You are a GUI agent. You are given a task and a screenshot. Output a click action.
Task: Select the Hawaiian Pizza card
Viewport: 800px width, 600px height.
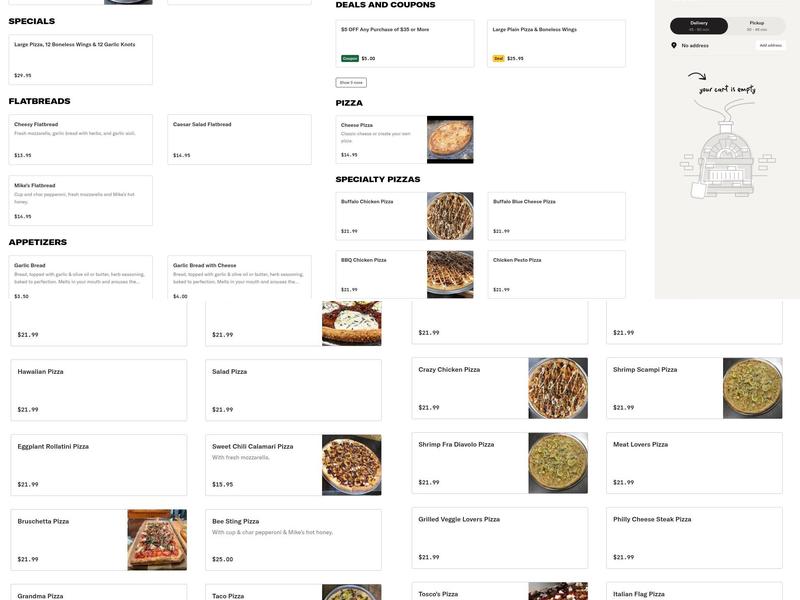[98, 390]
